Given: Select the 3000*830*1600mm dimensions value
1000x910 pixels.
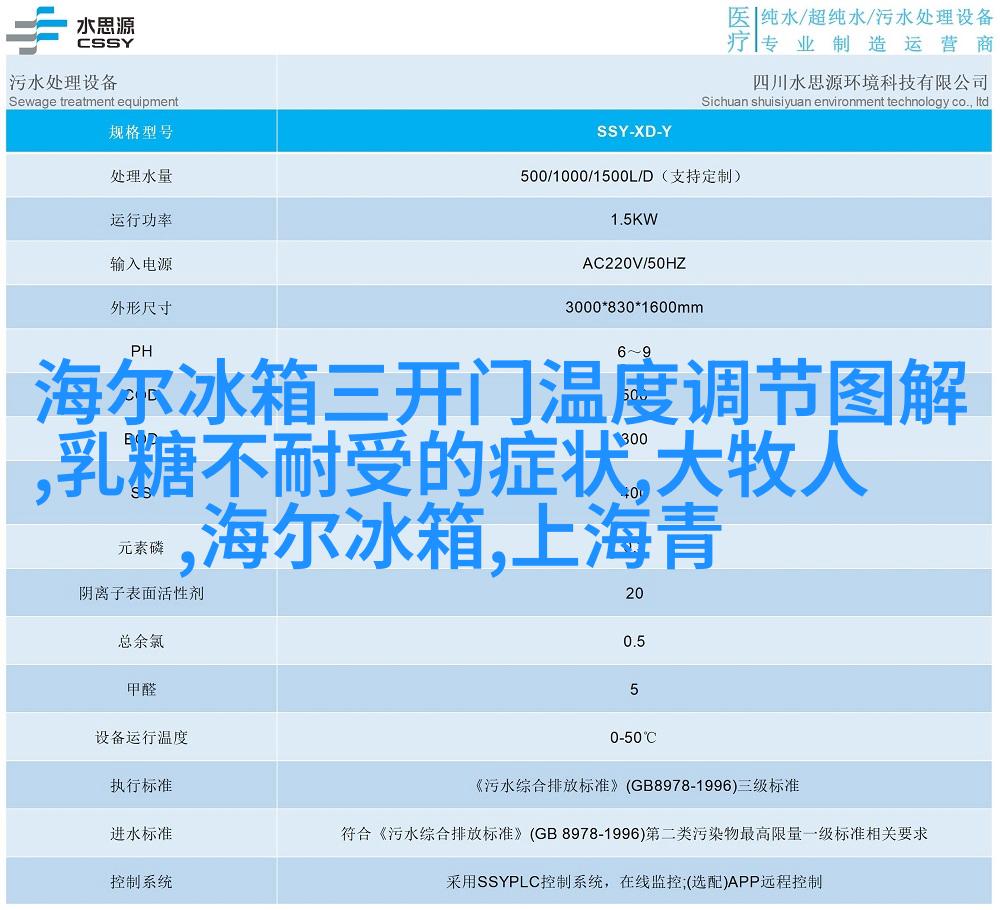Looking at the screenshot, I should 634,307.
